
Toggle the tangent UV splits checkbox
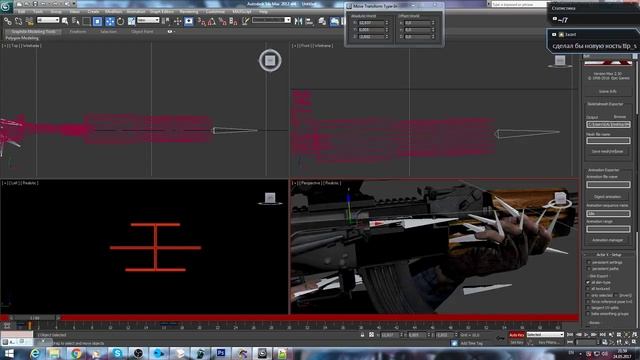[589, 308]
